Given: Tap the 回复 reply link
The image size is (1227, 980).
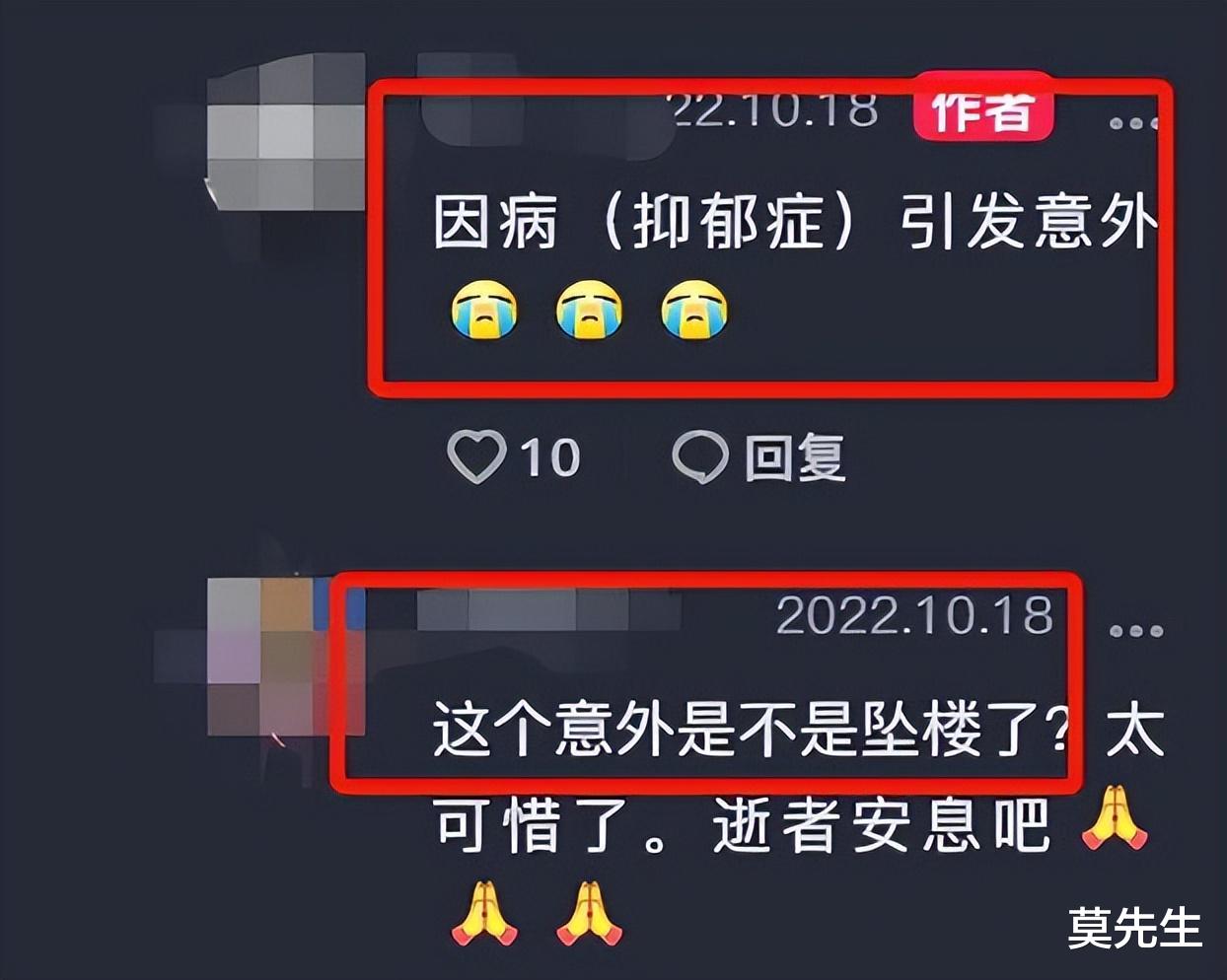Looking at the screenshot, I should point(795,457).
